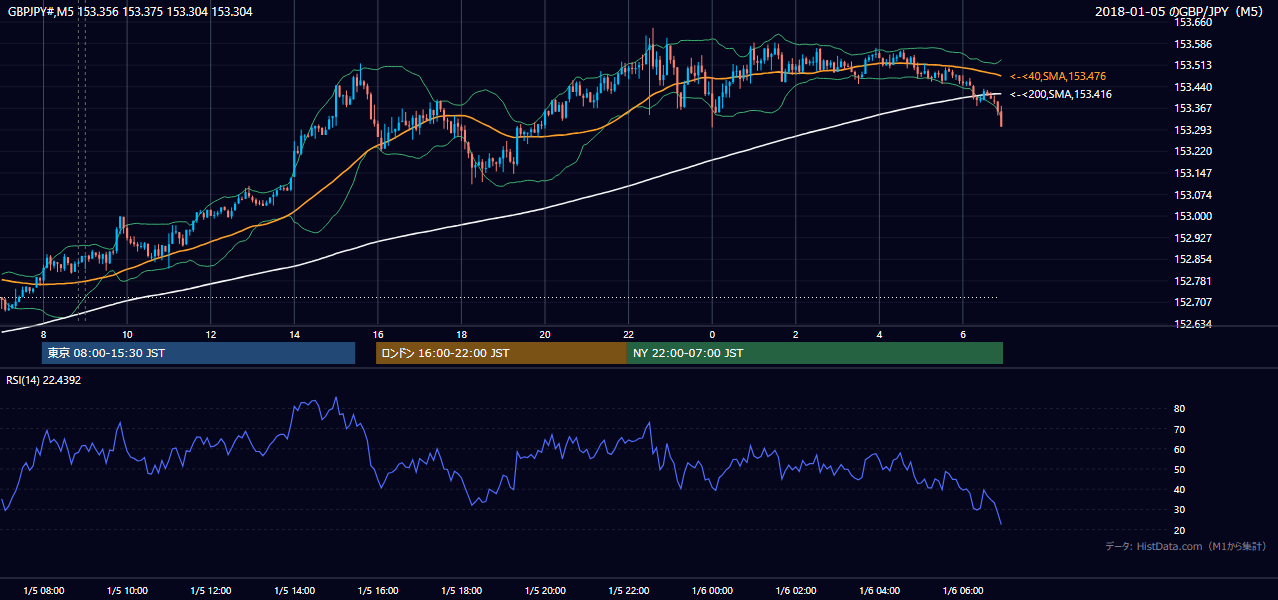Click the bottom time label 1/5 16:00
The height and width of the screenshot is (600, 1278).
[378, 591]
